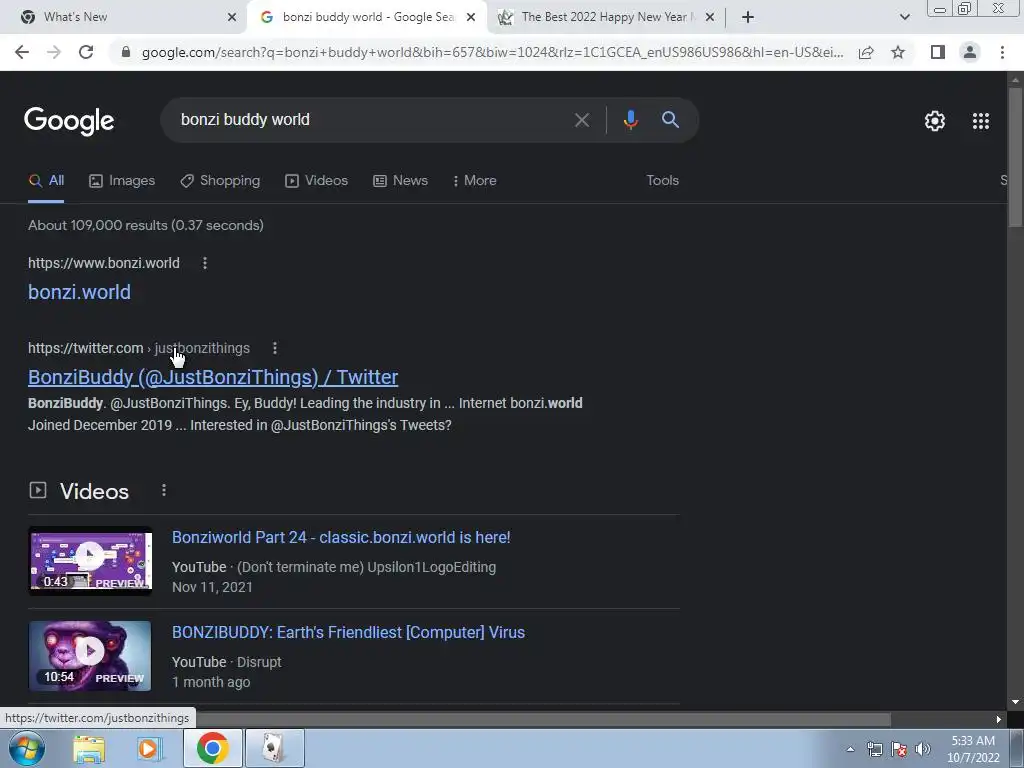Click the vertical scrollbar down arrow
The width and height of the screenshot is (1024, 768).
tap(1015, 702)
